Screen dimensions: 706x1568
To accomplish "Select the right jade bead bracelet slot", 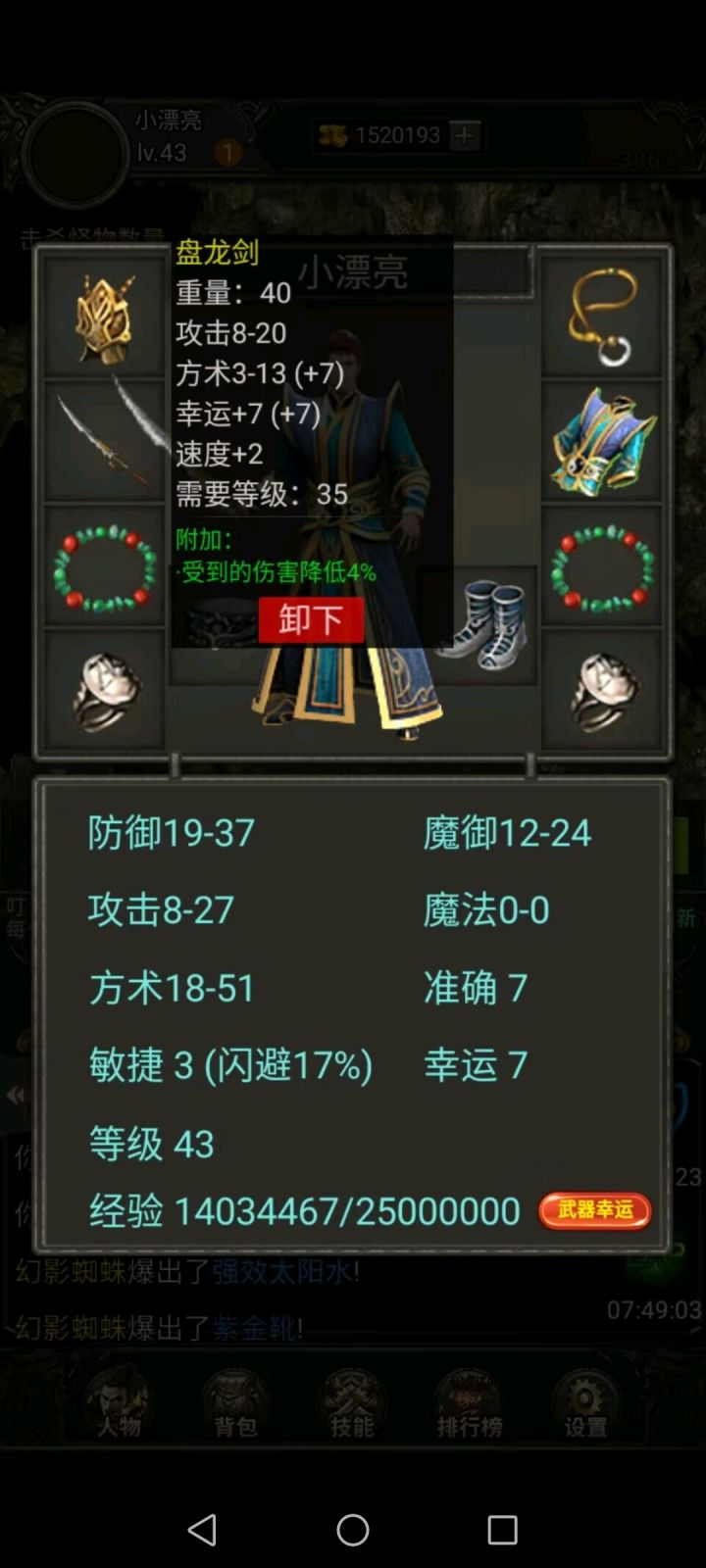I will point(602,567).
